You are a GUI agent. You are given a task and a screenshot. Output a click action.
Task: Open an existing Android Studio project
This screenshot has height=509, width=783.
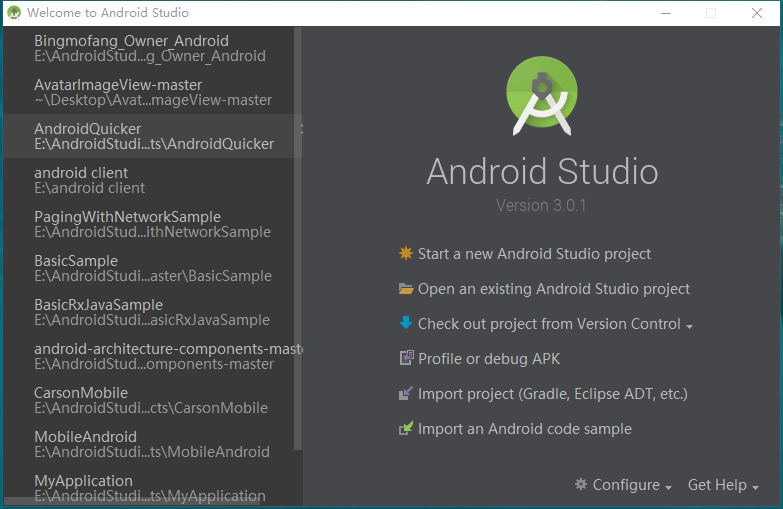pos(554,289)
